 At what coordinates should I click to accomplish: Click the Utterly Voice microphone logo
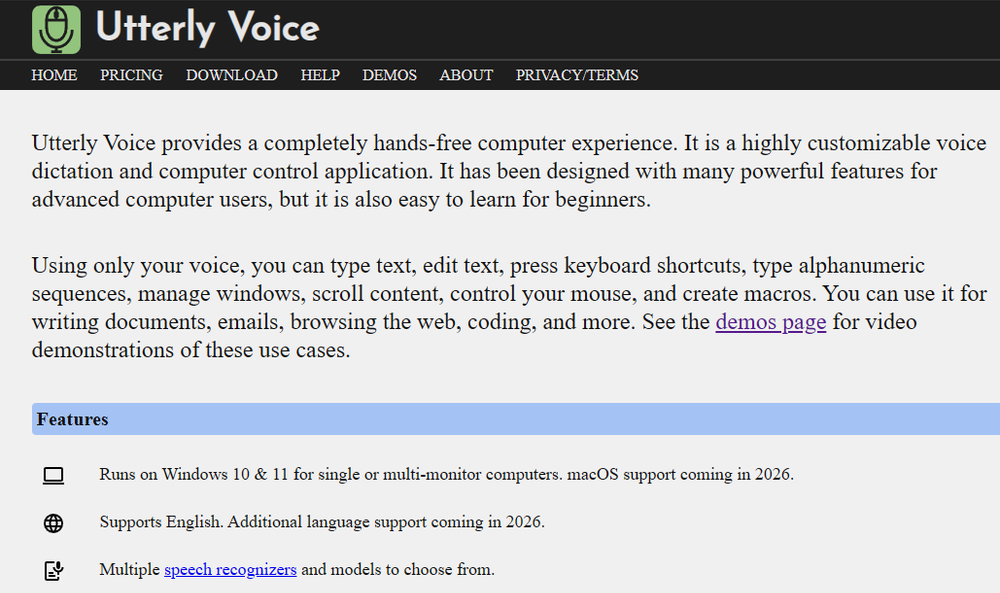click(x=56, y=30)
